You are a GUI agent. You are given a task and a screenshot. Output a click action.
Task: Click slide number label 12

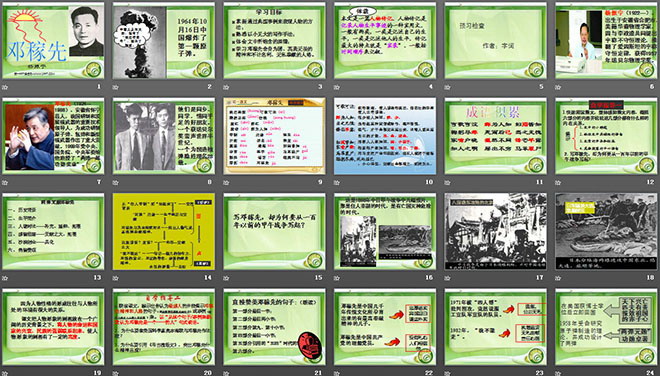coord(650,182)
